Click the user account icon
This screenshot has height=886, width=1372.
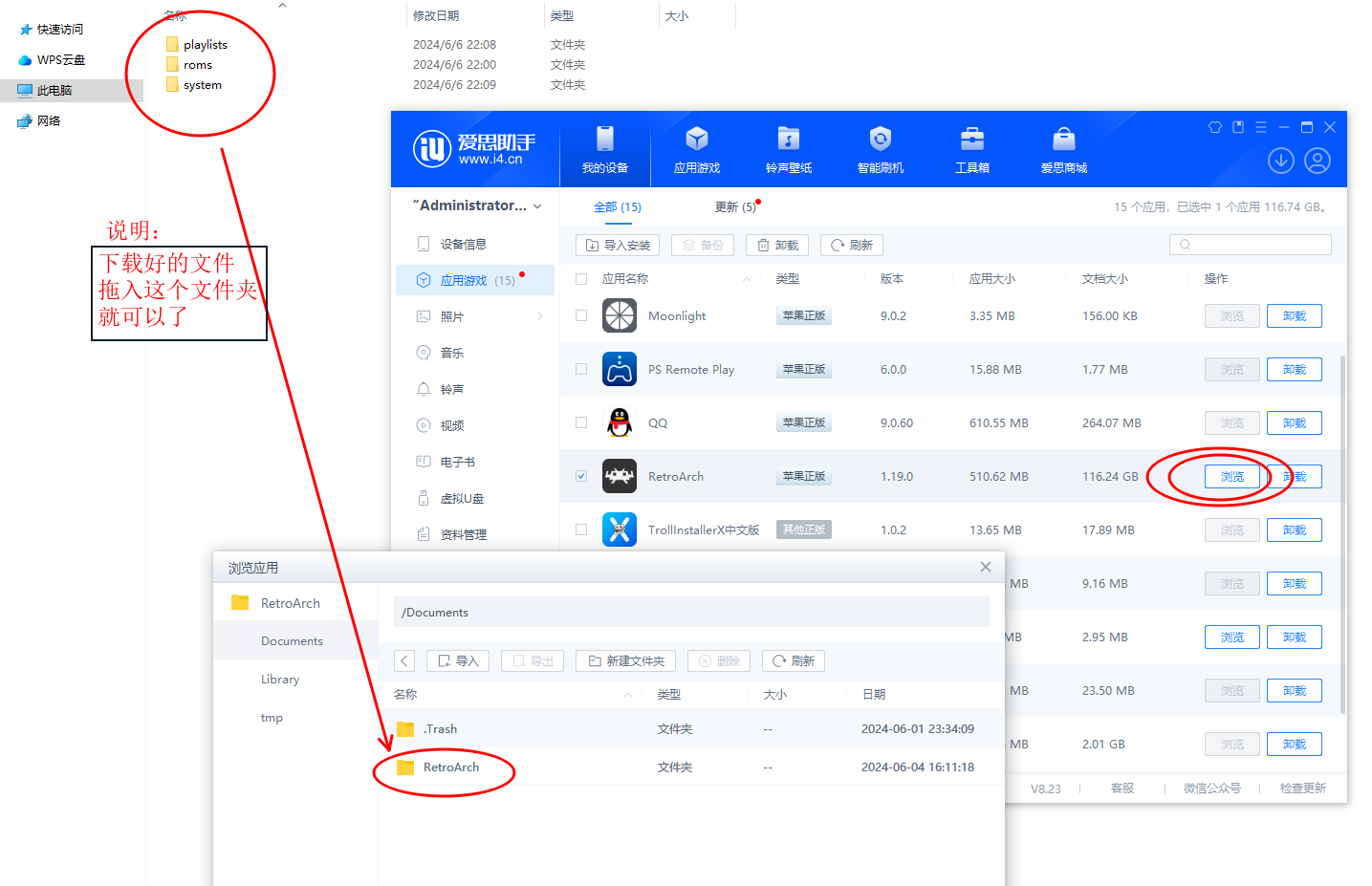click(x=1318, y=161)
